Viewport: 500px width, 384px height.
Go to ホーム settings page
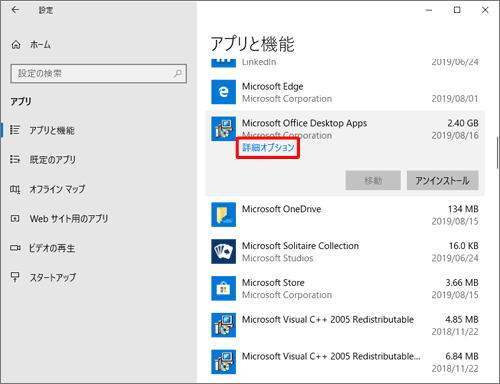tap(40, 45)
